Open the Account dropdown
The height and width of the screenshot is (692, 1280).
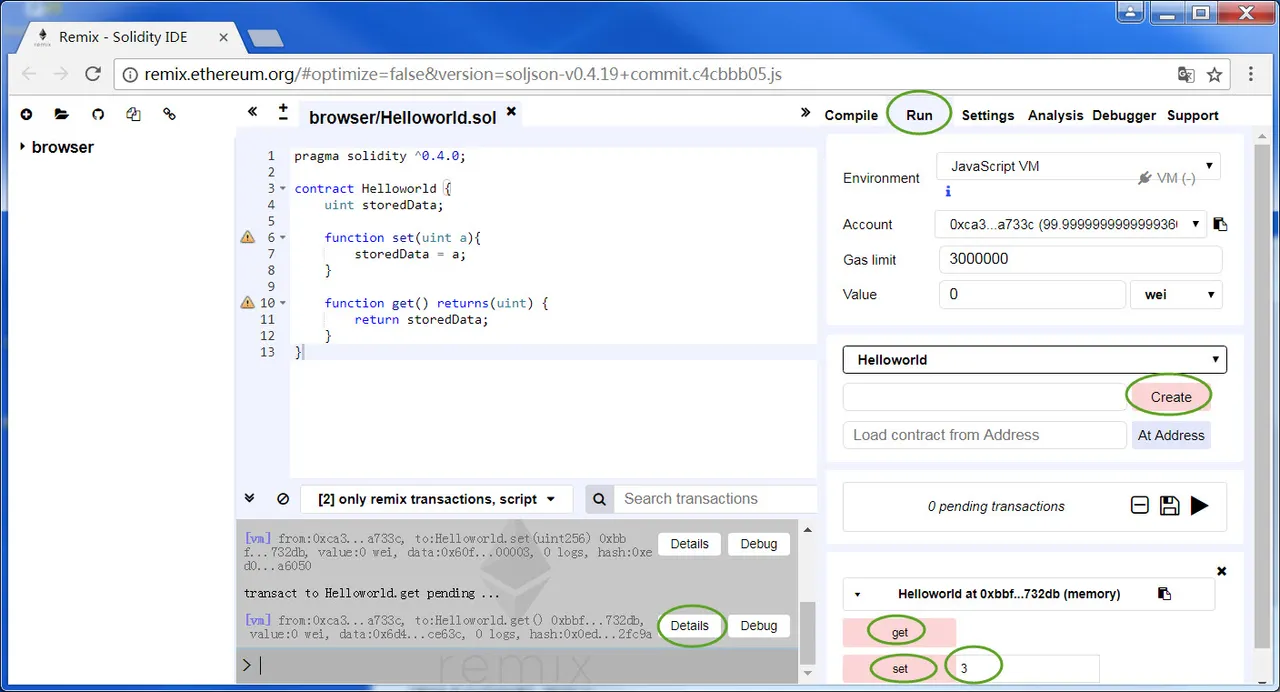pyautogui.click(x=1071, y=225)
